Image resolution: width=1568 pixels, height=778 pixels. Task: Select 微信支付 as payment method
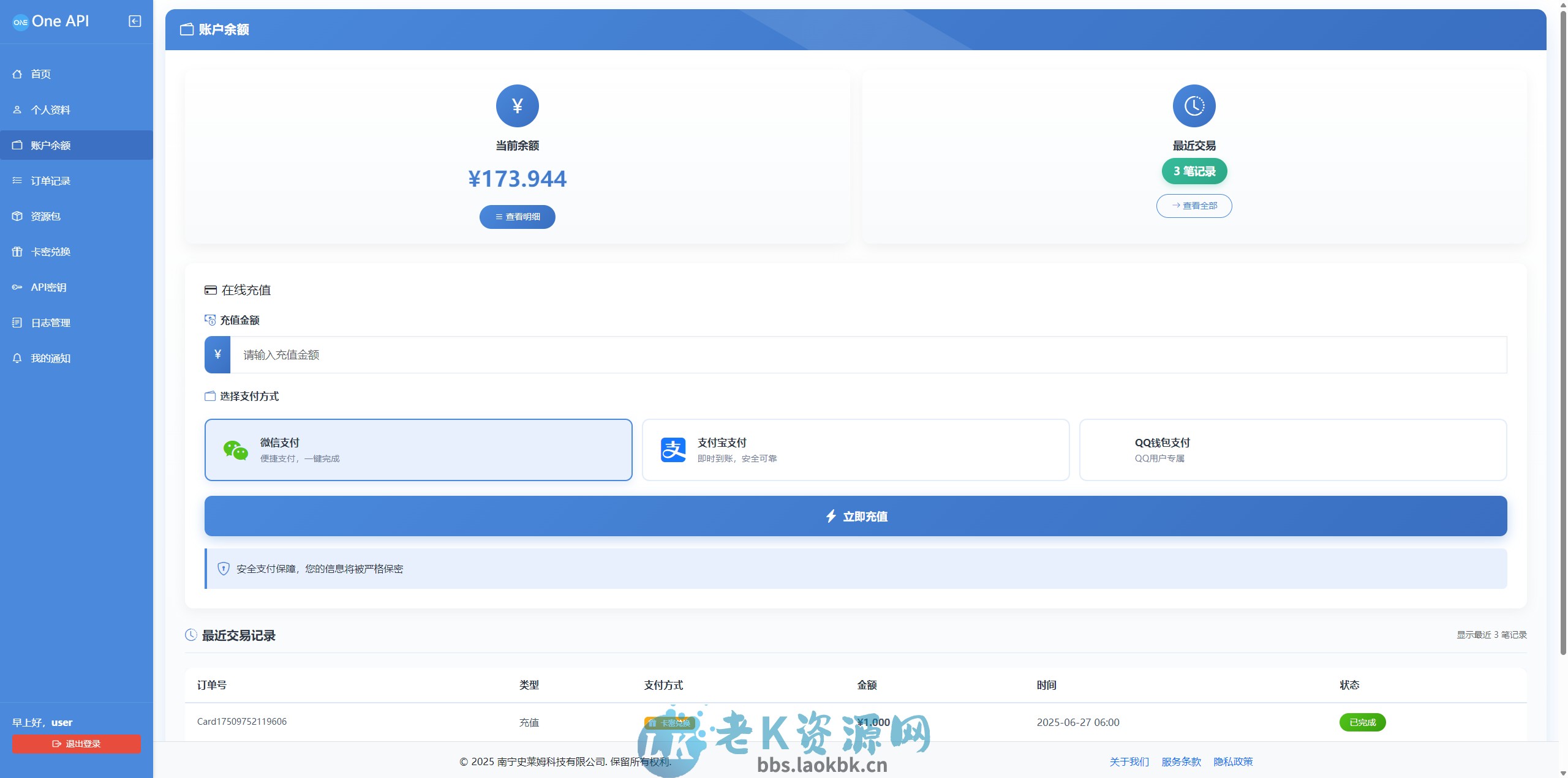418,449
